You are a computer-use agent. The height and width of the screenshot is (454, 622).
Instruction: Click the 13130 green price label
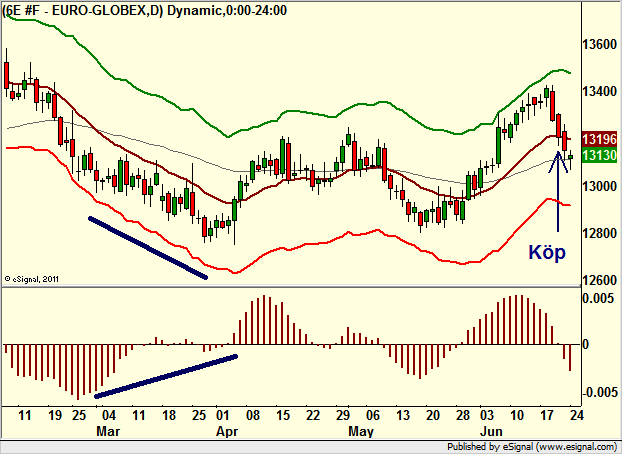click(600, 156)
